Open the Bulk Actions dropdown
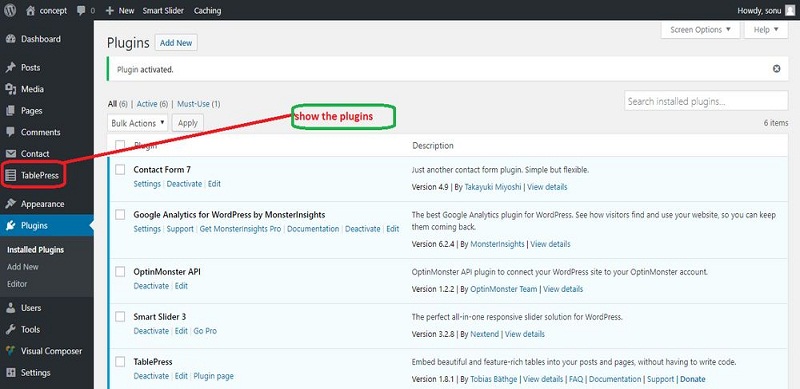The height and width of the screenshot is (389, 800). (138, 123)
